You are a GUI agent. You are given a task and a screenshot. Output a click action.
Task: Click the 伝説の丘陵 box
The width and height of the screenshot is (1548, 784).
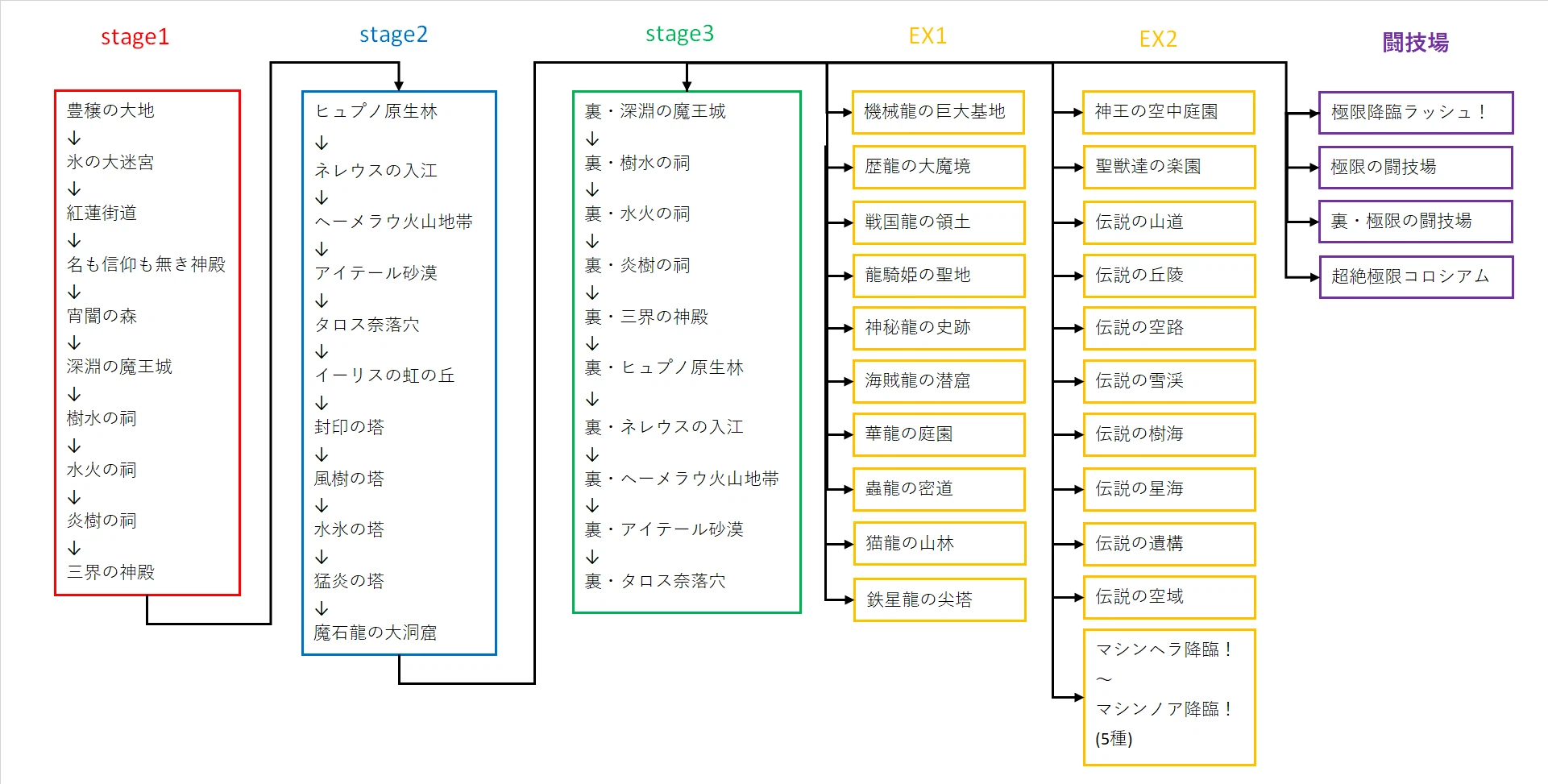point(1169,276)
